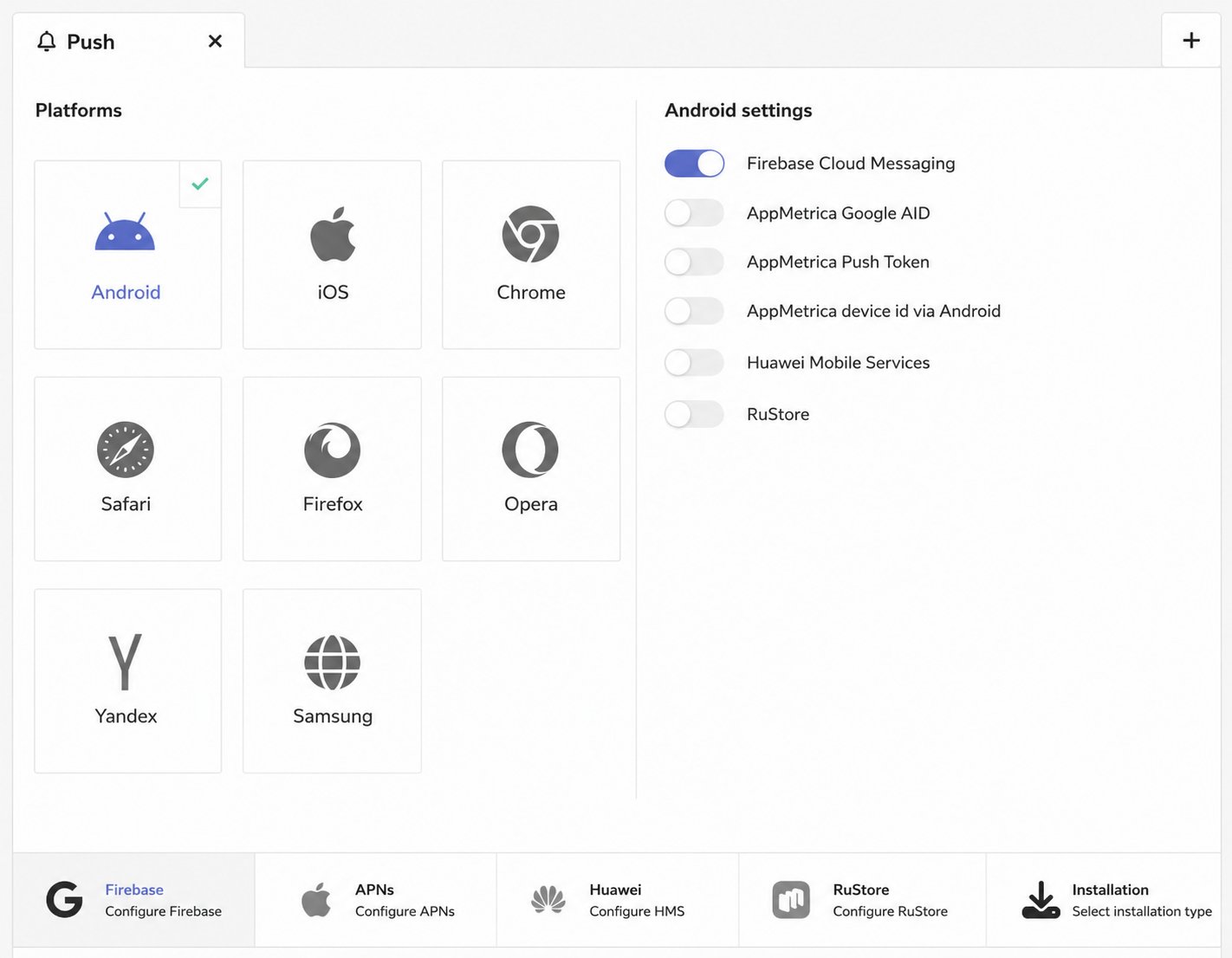This screenshot has height=958, width=1232.
Task: Click the green checkmark on Android card
Action: 200,184
